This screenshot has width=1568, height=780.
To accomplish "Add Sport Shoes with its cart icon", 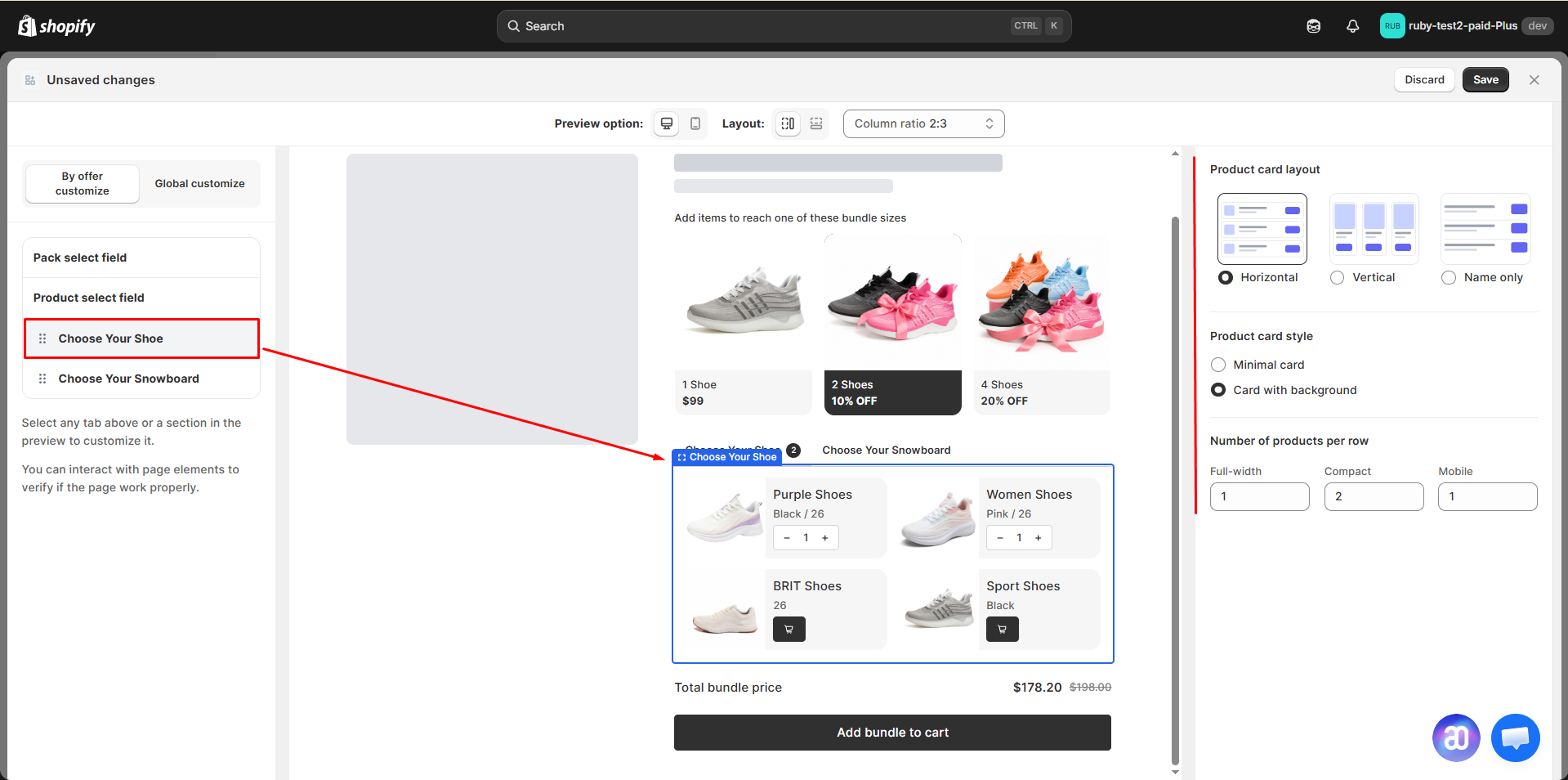I will [x=1003, y=629].
